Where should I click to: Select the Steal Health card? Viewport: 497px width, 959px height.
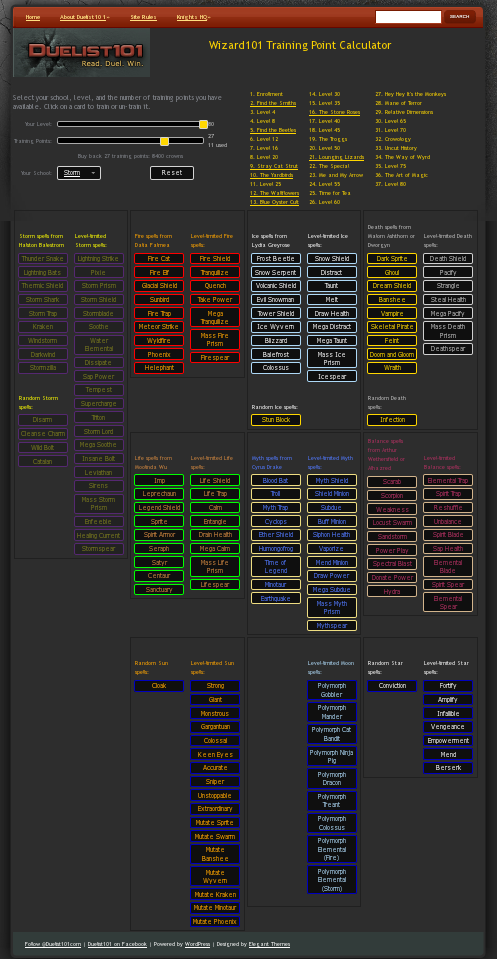tap(448, 300)
